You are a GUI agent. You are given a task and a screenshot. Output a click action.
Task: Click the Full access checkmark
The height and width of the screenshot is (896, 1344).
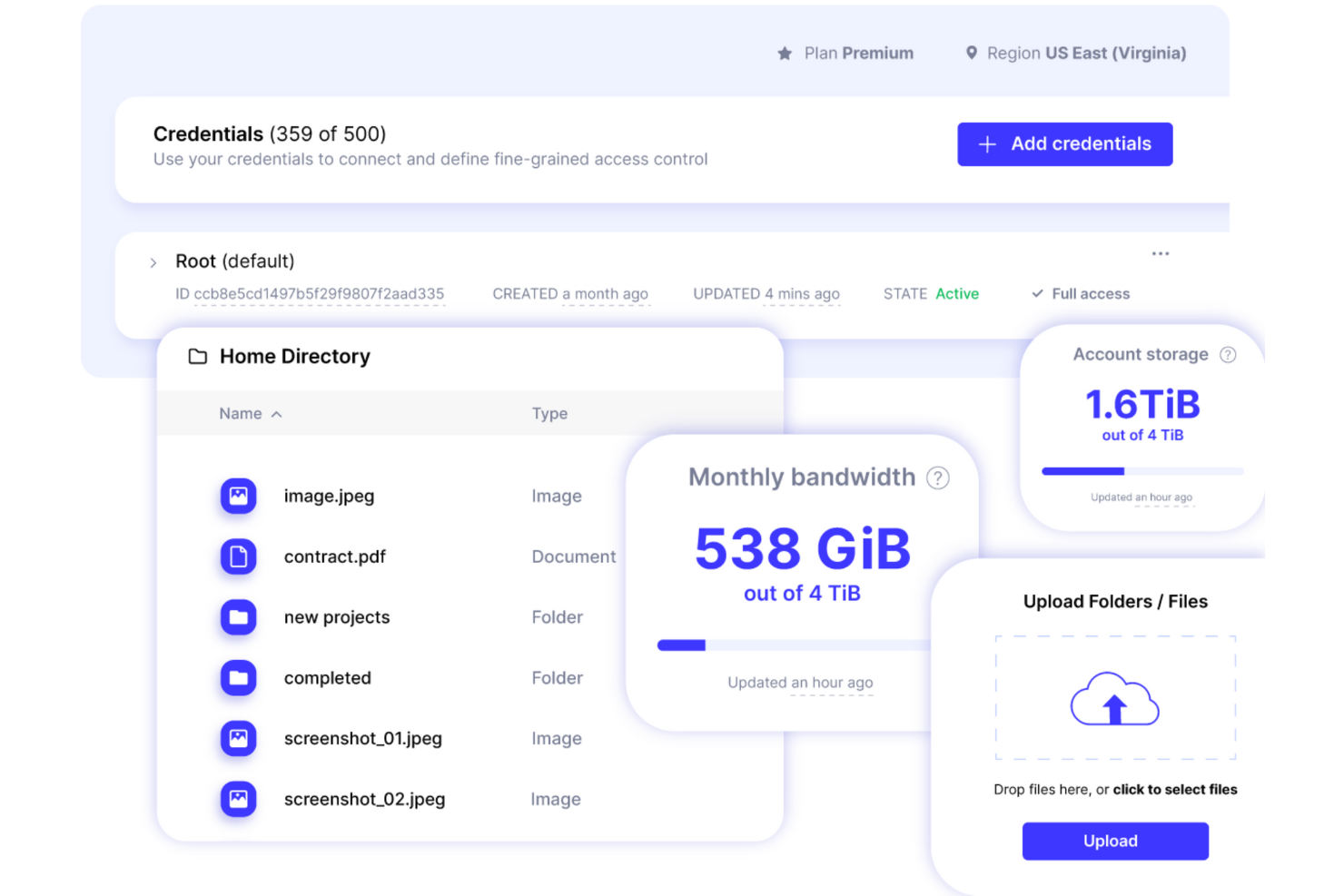(x=1036, y=293)
